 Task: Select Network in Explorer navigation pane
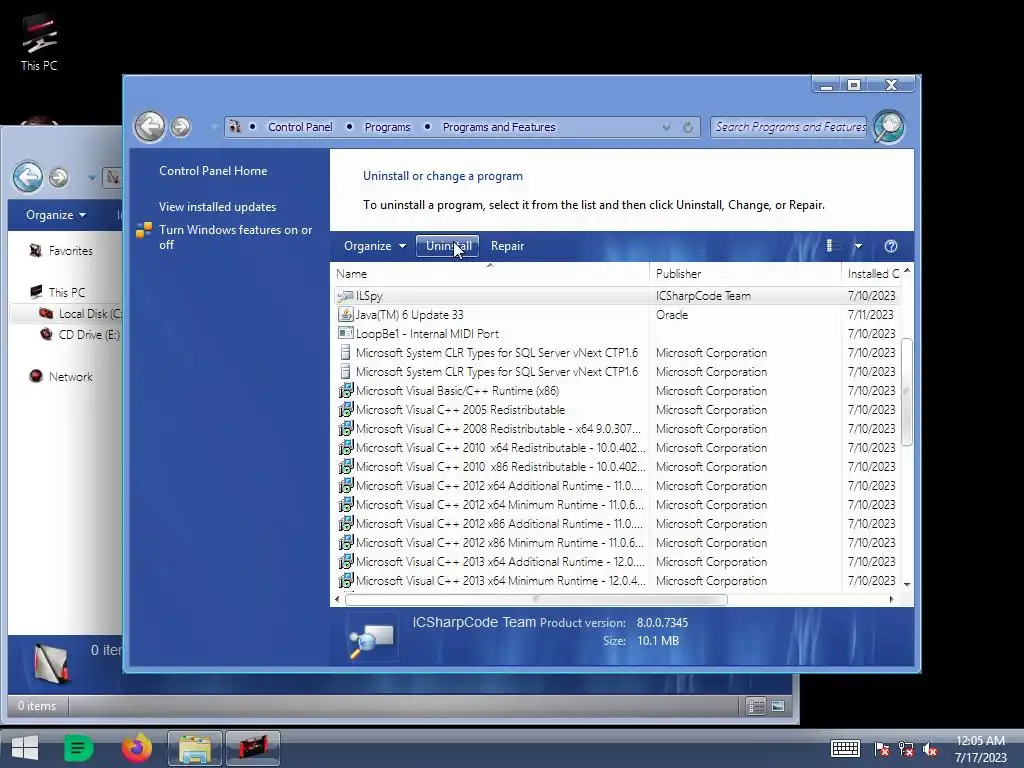click(71, 377)
